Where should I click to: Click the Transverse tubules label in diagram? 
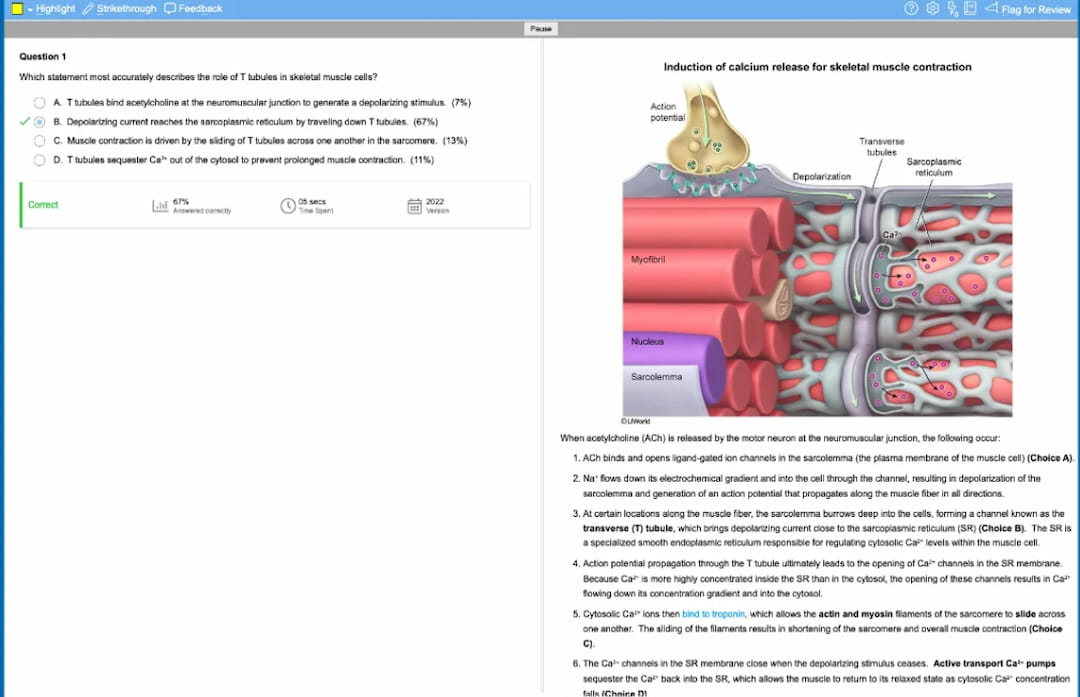[881, 147]
